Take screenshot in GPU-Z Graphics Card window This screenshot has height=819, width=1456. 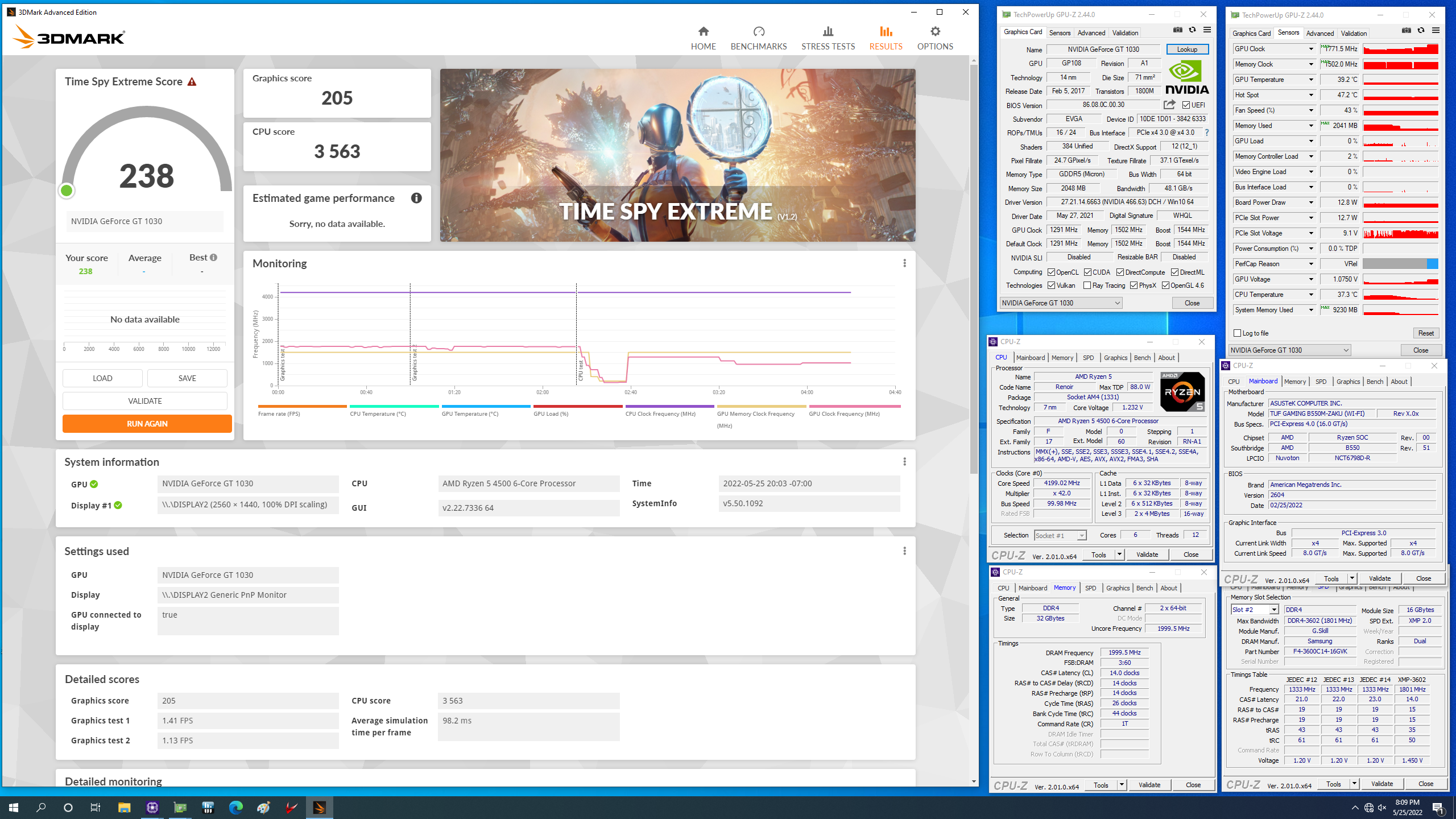coord(1177,30)
